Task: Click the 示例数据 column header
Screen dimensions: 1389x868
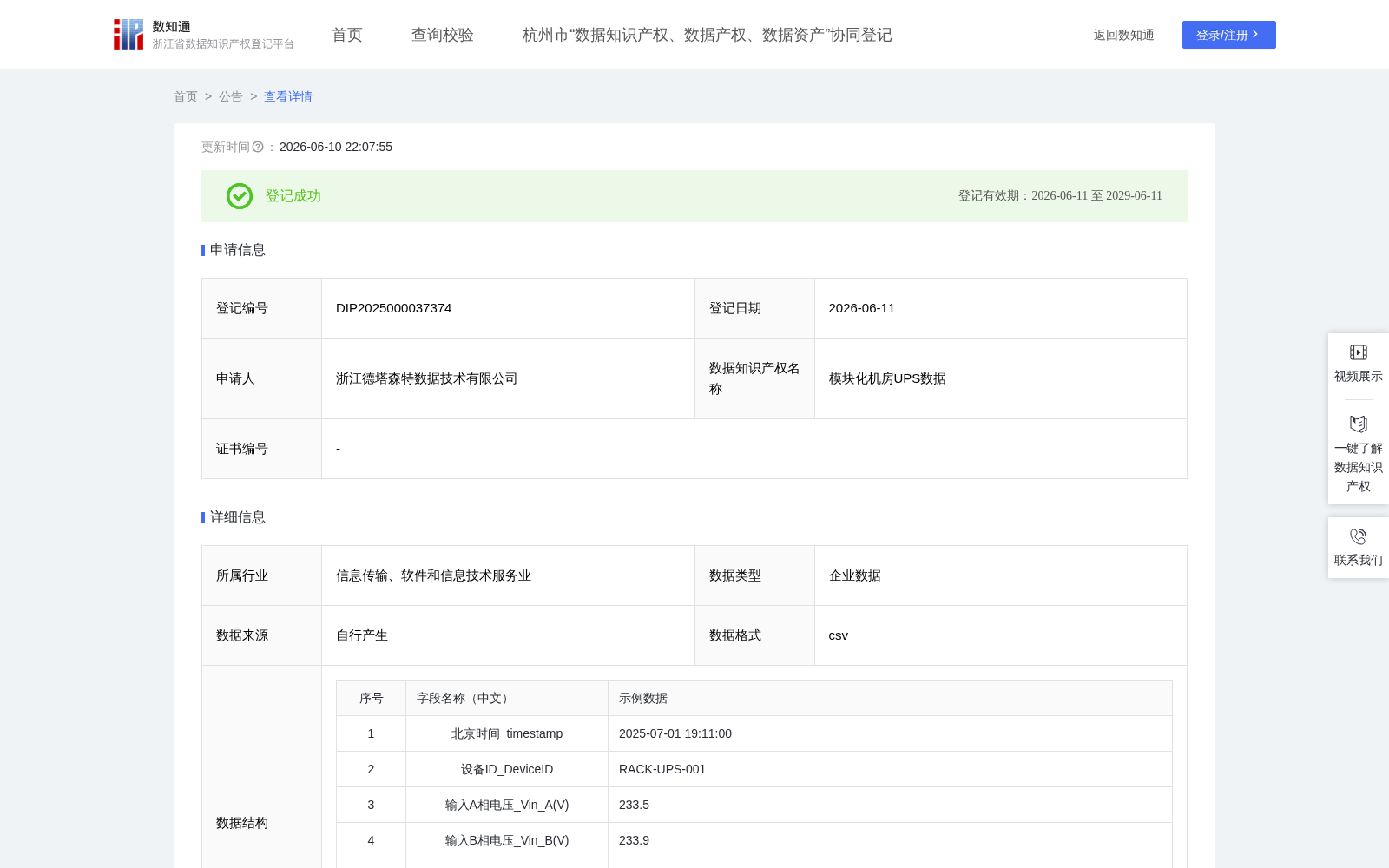Action: pos(643,698)
